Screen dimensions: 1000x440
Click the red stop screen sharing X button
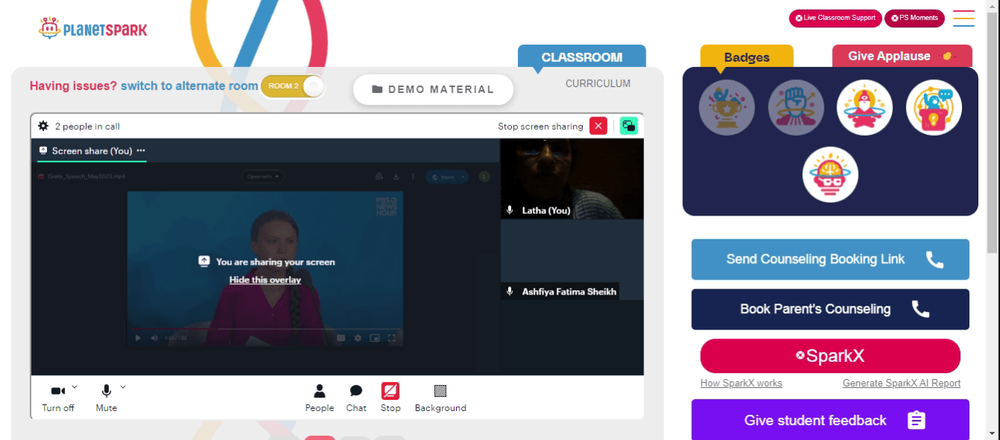(x=598, y=126)
